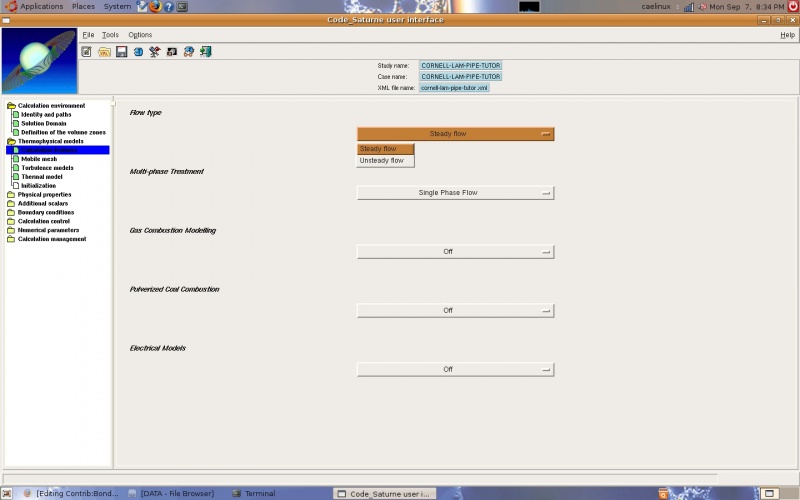This screenshot has width=800, height=500.
Task: Select Turbulence models in tree
Action: coord(47,168)
